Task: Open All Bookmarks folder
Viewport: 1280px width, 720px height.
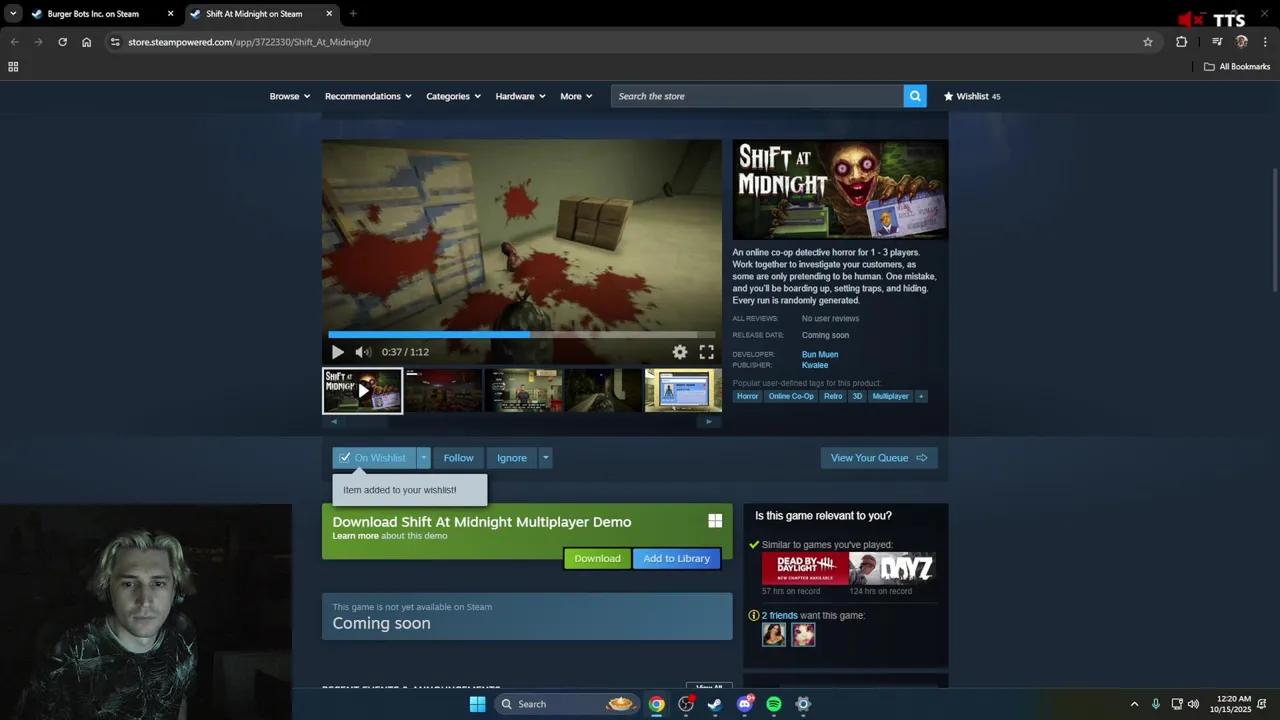Action: pos(1237,67)
